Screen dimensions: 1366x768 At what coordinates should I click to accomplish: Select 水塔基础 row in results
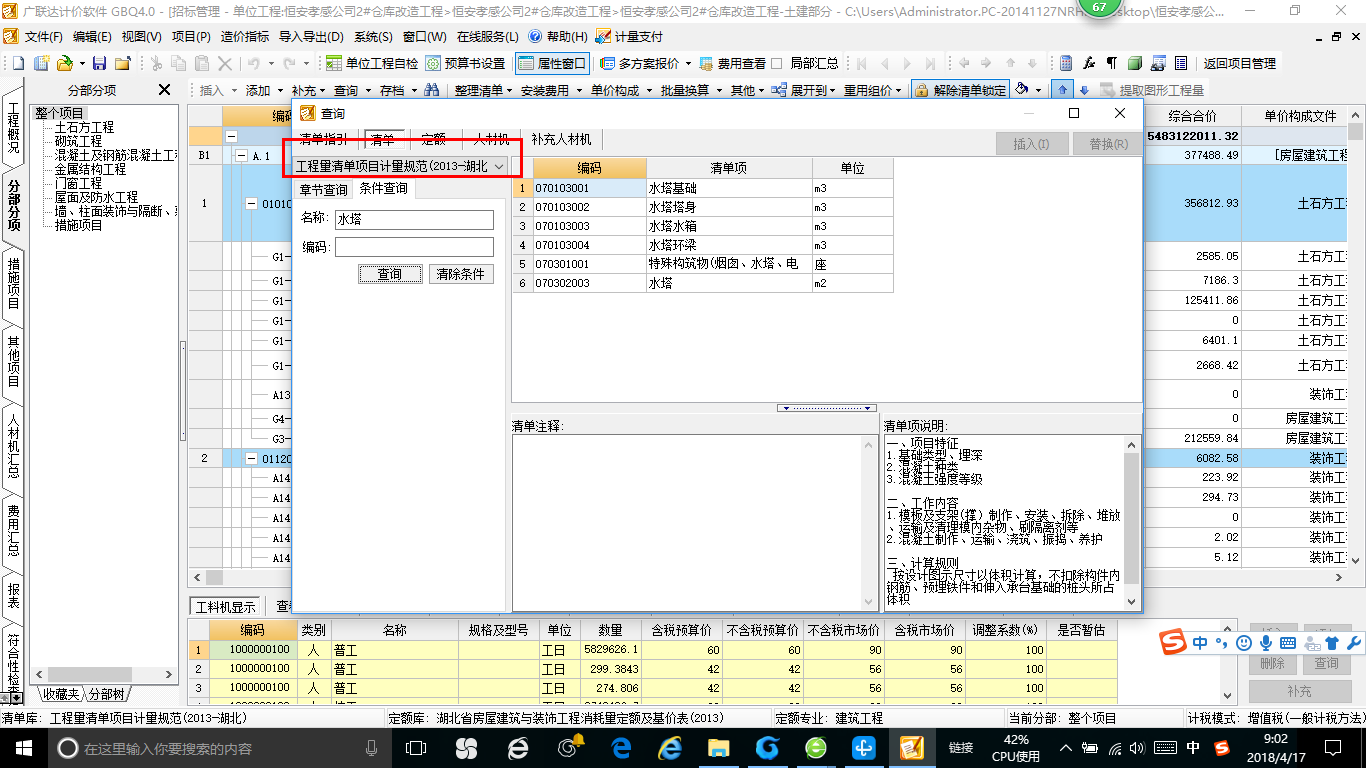click(702, 188)
